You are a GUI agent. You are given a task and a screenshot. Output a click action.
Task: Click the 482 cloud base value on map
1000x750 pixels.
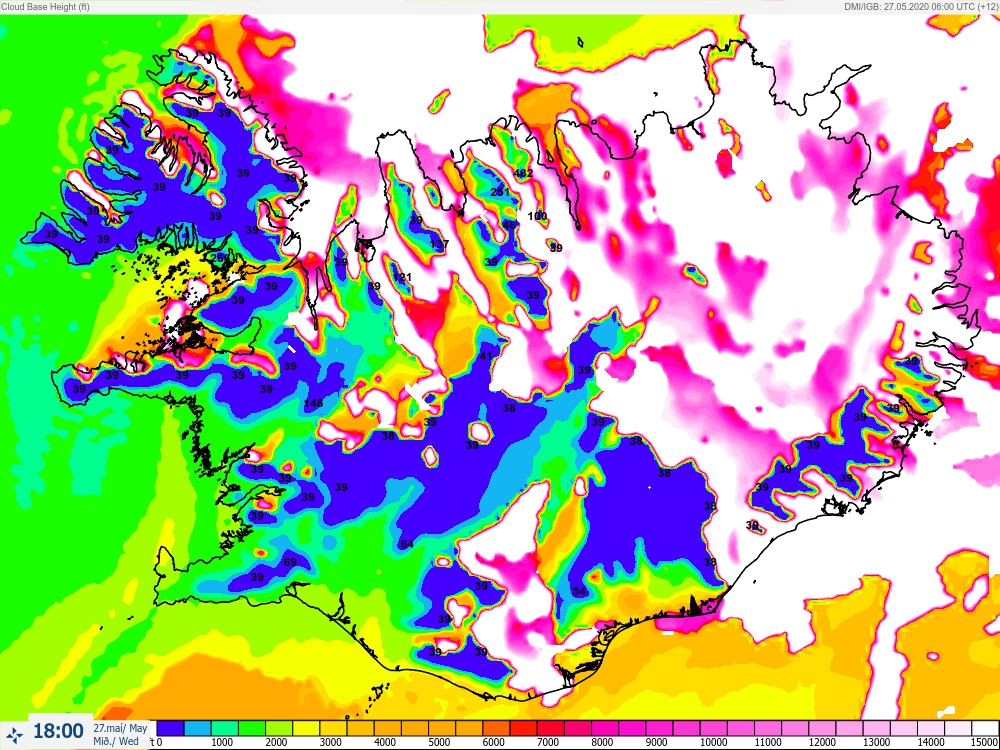click(x=523, y=173)
